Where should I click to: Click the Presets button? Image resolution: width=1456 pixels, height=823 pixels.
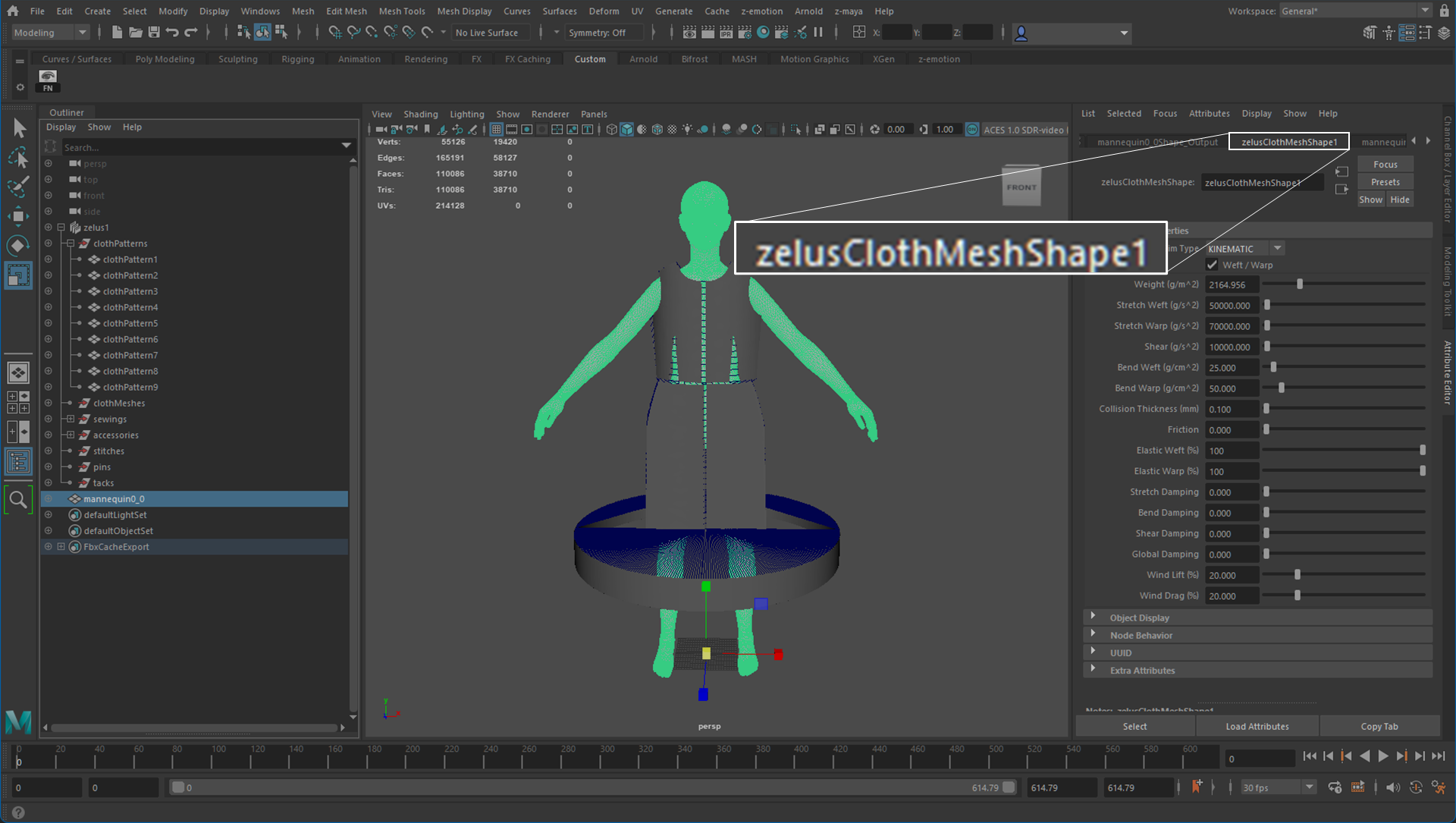point(1385,182)
